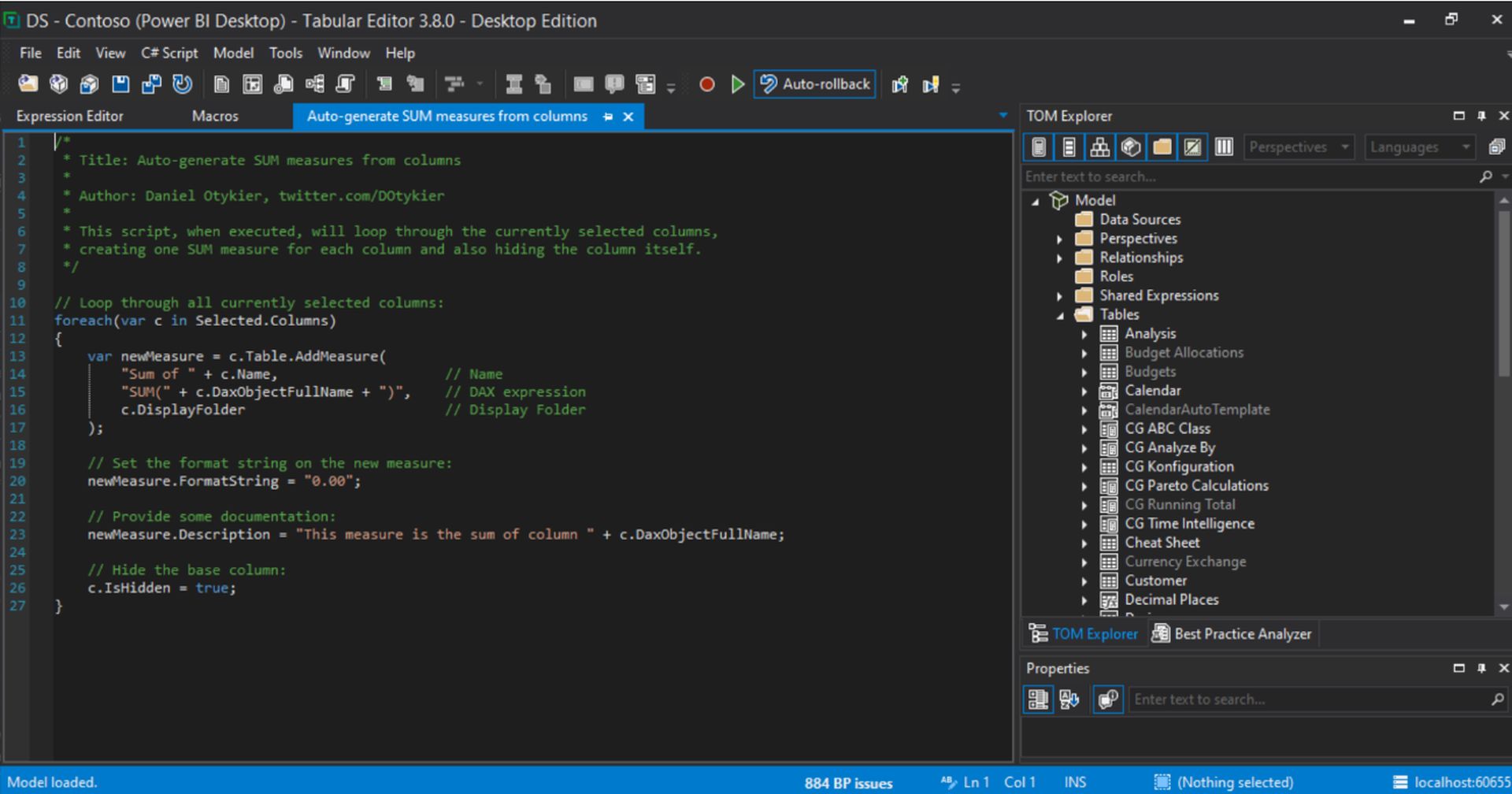Toggle display folders icon in TOM Explorer
The height and width of the screenshot is (794, 1512).
(1162, 147)
